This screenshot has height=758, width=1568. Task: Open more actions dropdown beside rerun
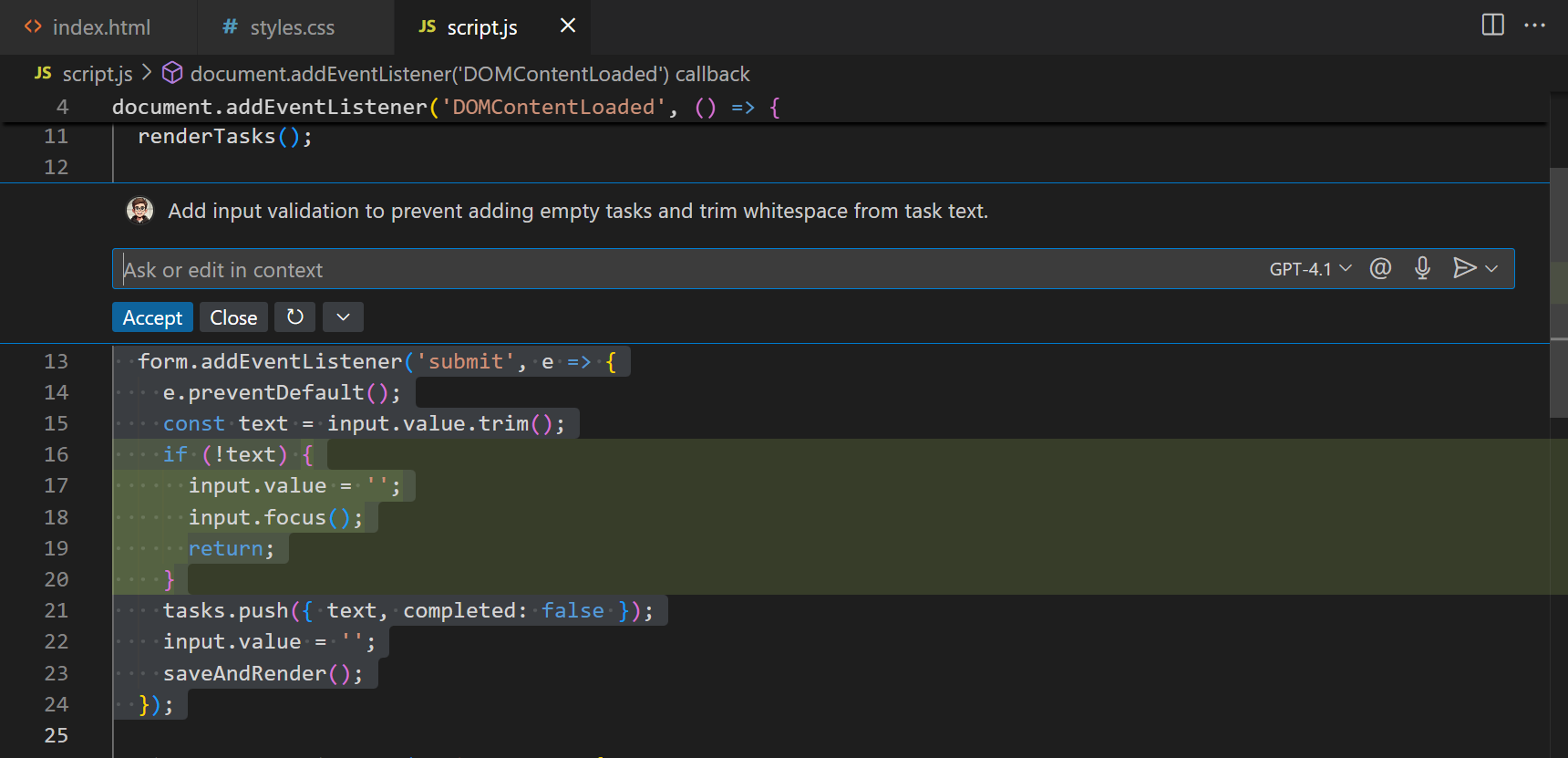(343, 317)
